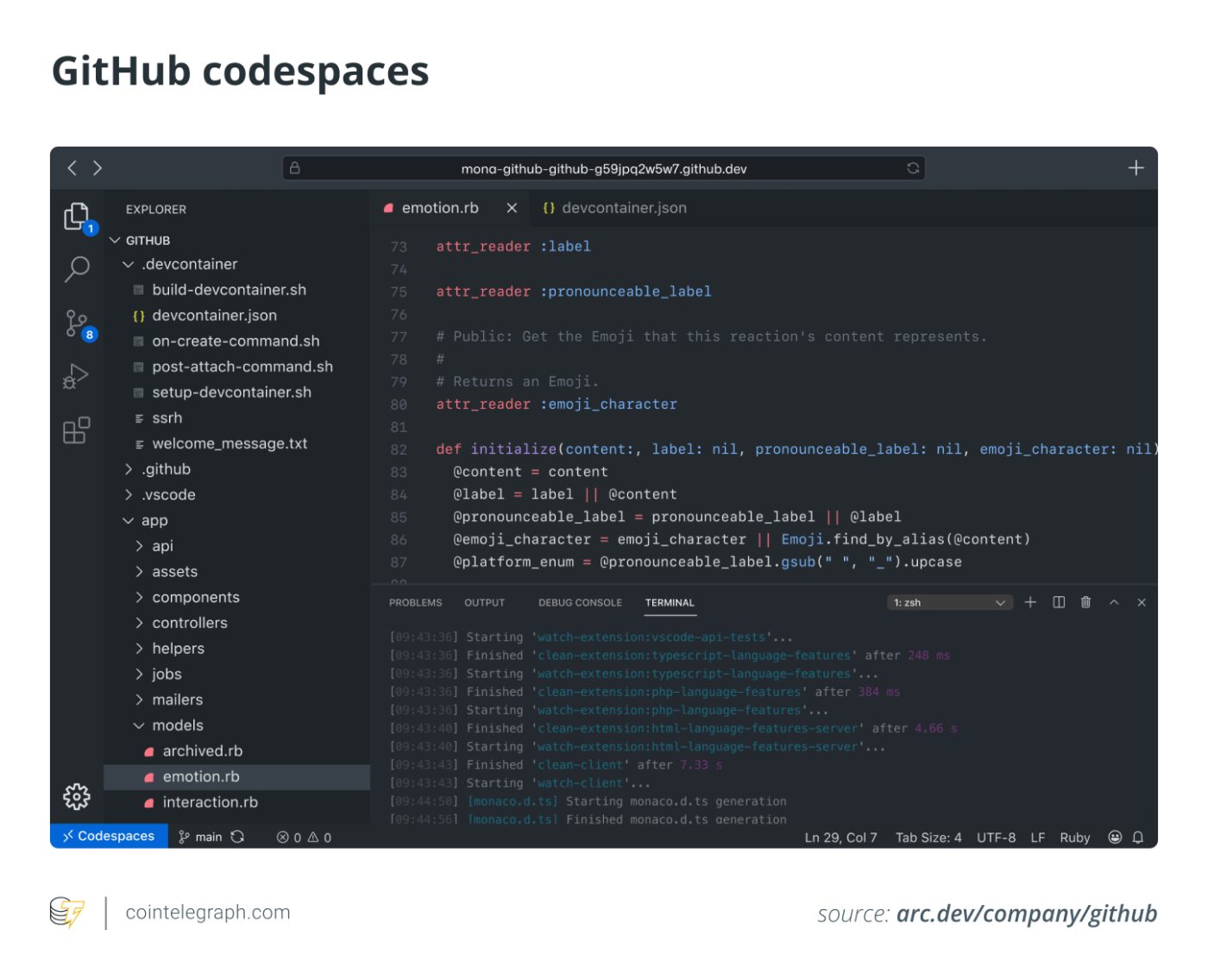
Task: Open the Manage gear settings icon
Action: [77, 796]
